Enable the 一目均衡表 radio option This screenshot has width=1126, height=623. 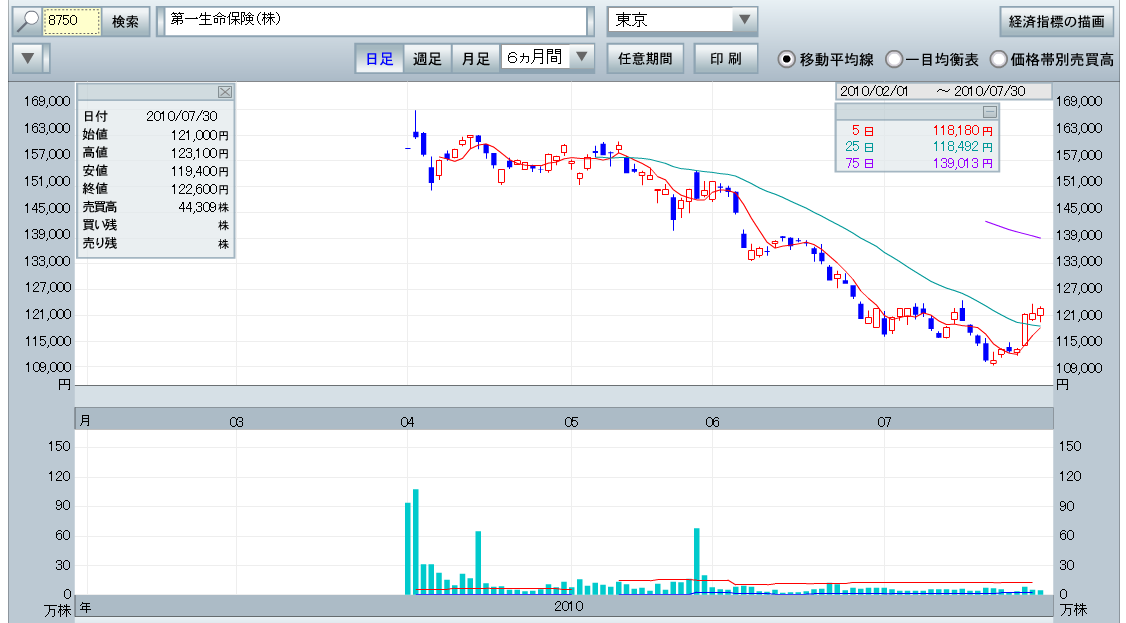point(894,59)
